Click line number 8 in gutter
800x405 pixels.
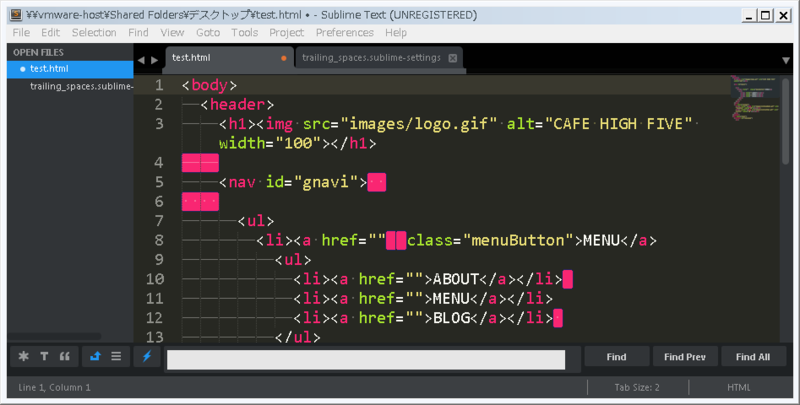point(159,240)
